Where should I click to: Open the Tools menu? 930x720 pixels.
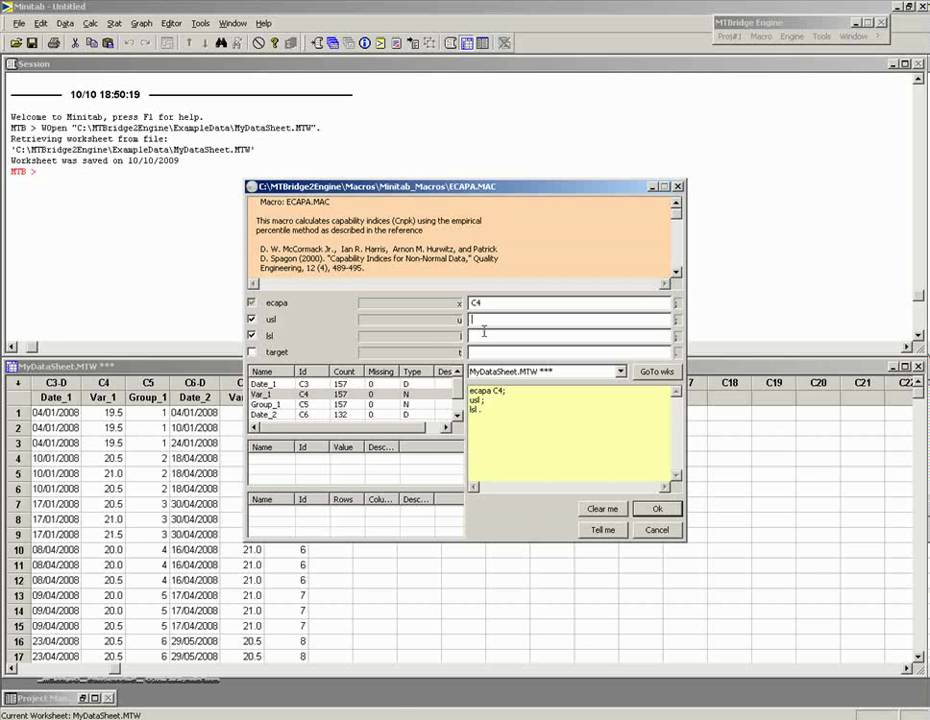pyautogui.click(x=200, y=23)
